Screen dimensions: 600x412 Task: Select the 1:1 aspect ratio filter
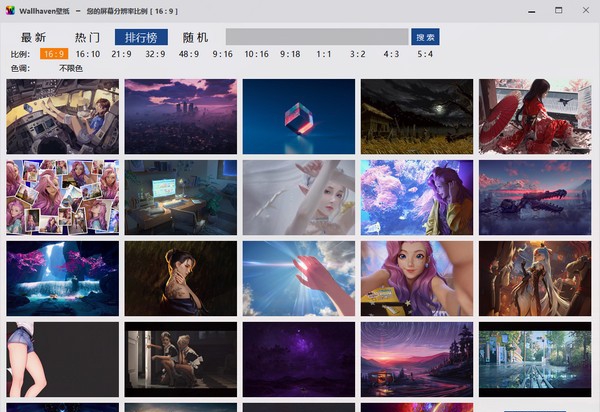pyautogui.click(x=324, y=54)
